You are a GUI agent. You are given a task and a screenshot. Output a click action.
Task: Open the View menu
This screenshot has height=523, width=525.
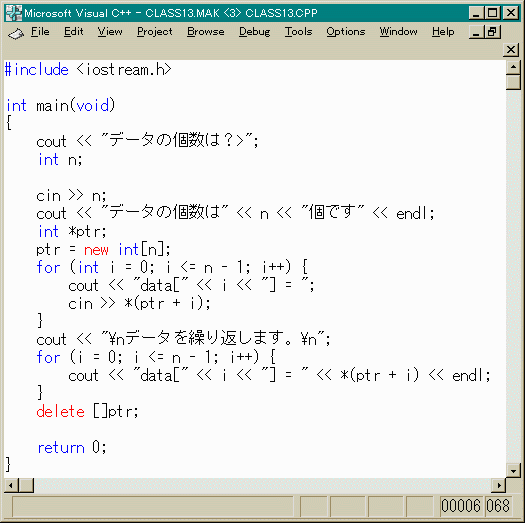point(110,32)
